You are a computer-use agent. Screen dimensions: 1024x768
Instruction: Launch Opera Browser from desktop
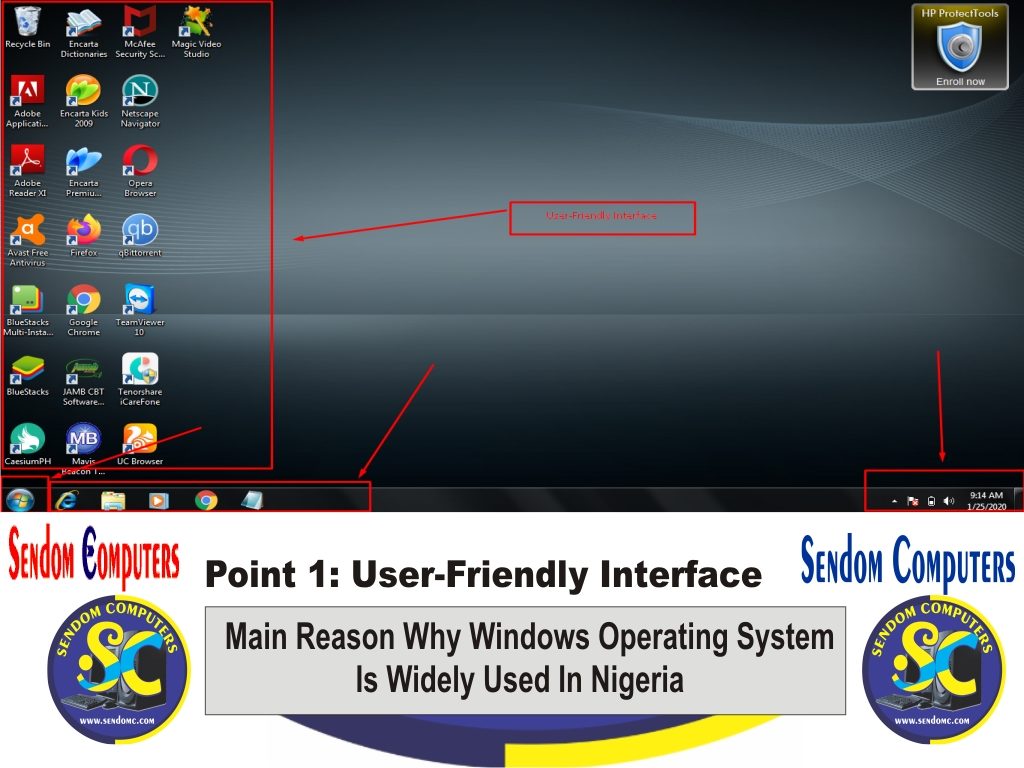[140, 171]
